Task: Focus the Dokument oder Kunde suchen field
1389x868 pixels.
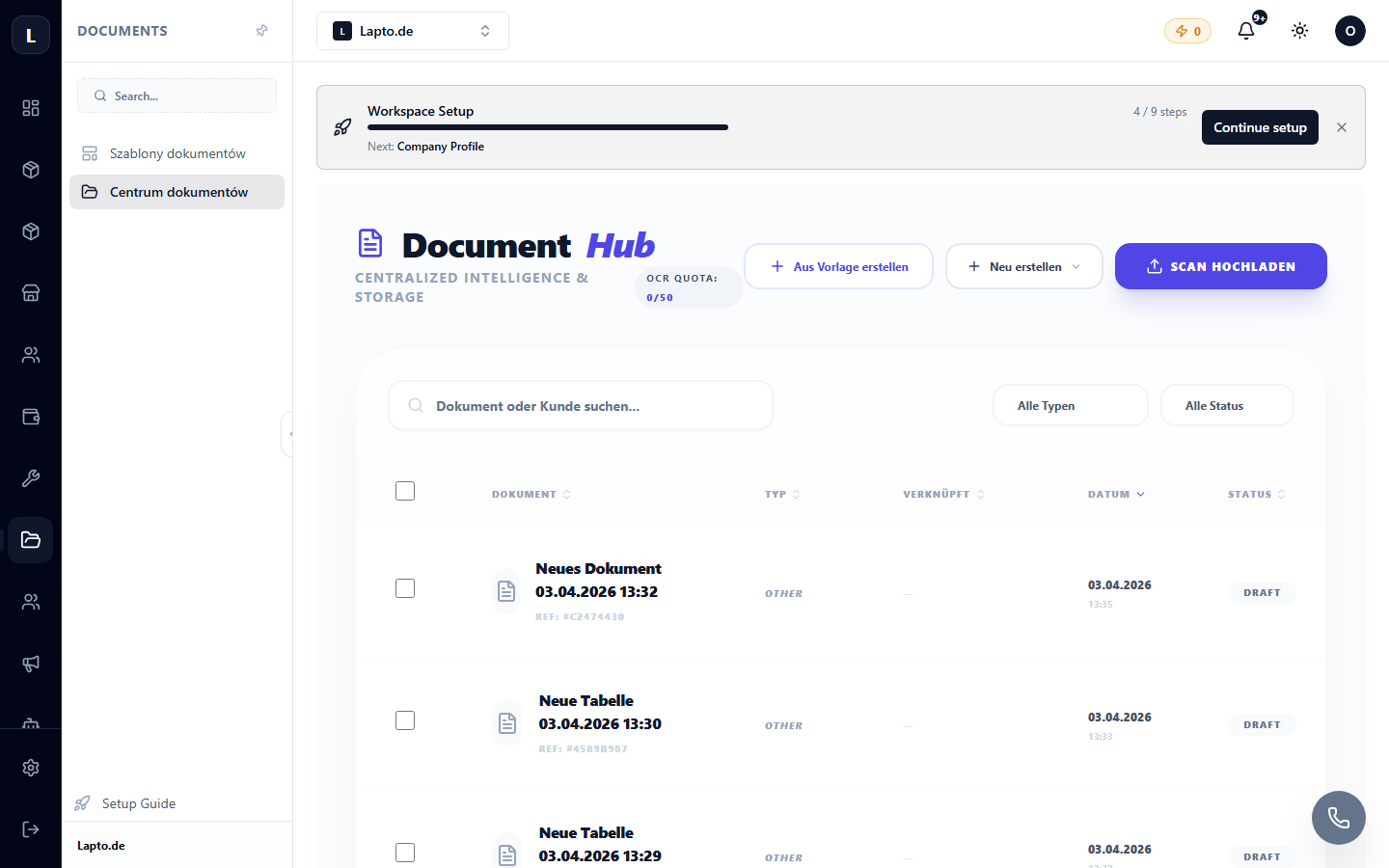Action: 581,405
